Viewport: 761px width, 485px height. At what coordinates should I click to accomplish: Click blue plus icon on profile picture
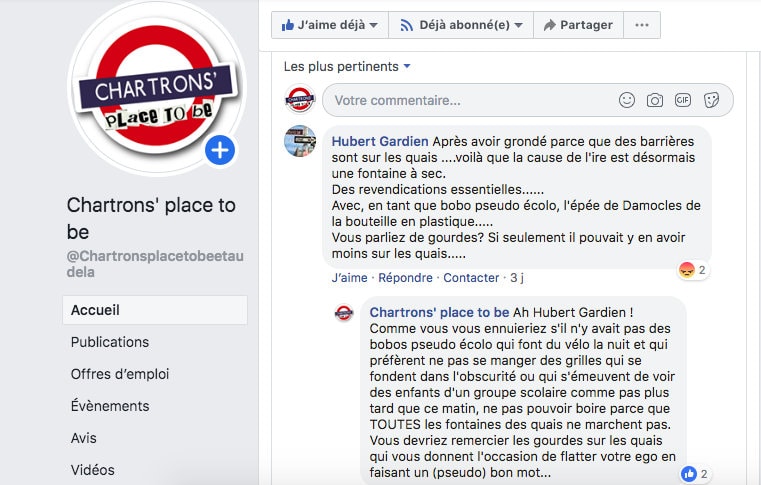220,150
